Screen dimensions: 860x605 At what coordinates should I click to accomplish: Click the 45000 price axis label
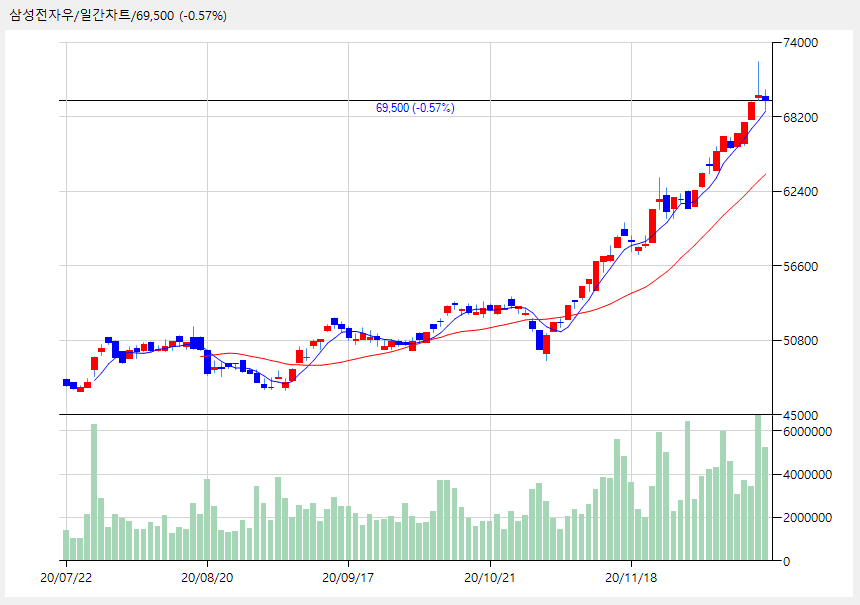click(x=801, y=416)
